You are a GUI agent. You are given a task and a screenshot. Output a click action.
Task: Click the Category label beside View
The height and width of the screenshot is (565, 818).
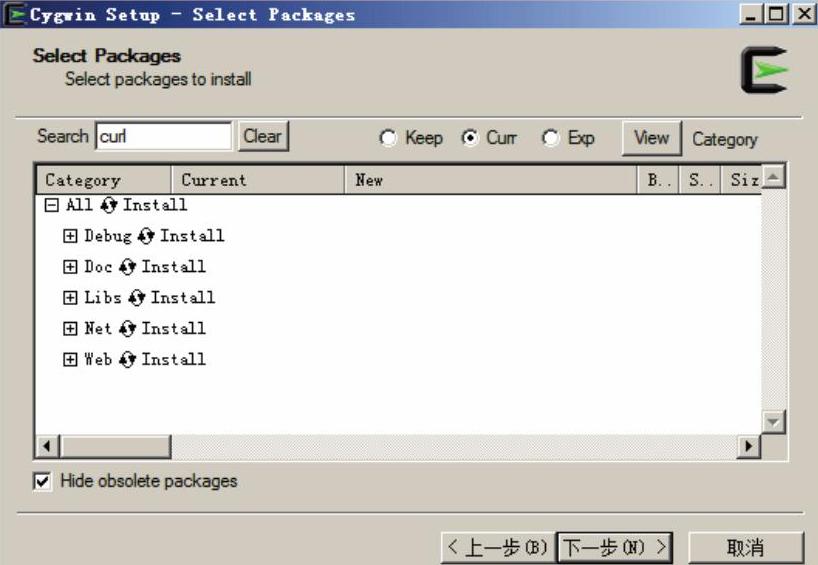point(725,140)
